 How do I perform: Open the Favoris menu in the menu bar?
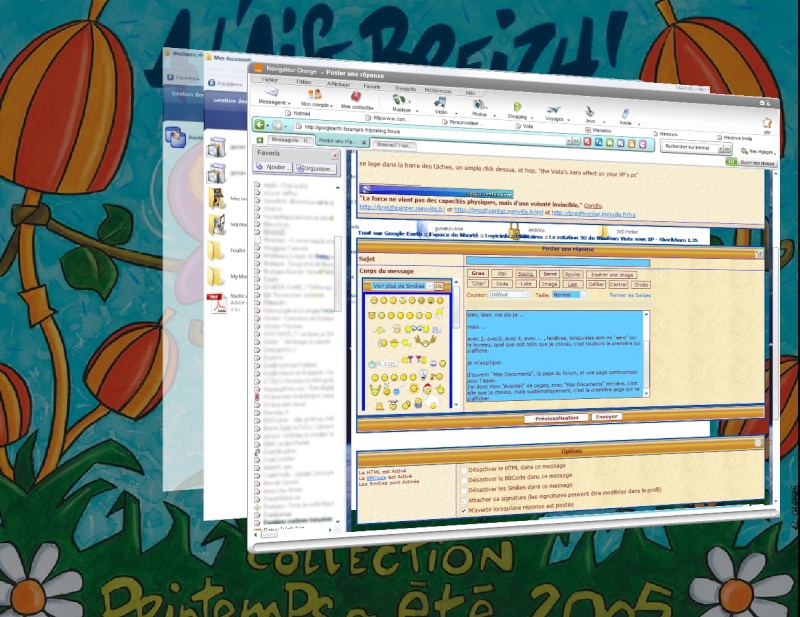tap(372, 87)
